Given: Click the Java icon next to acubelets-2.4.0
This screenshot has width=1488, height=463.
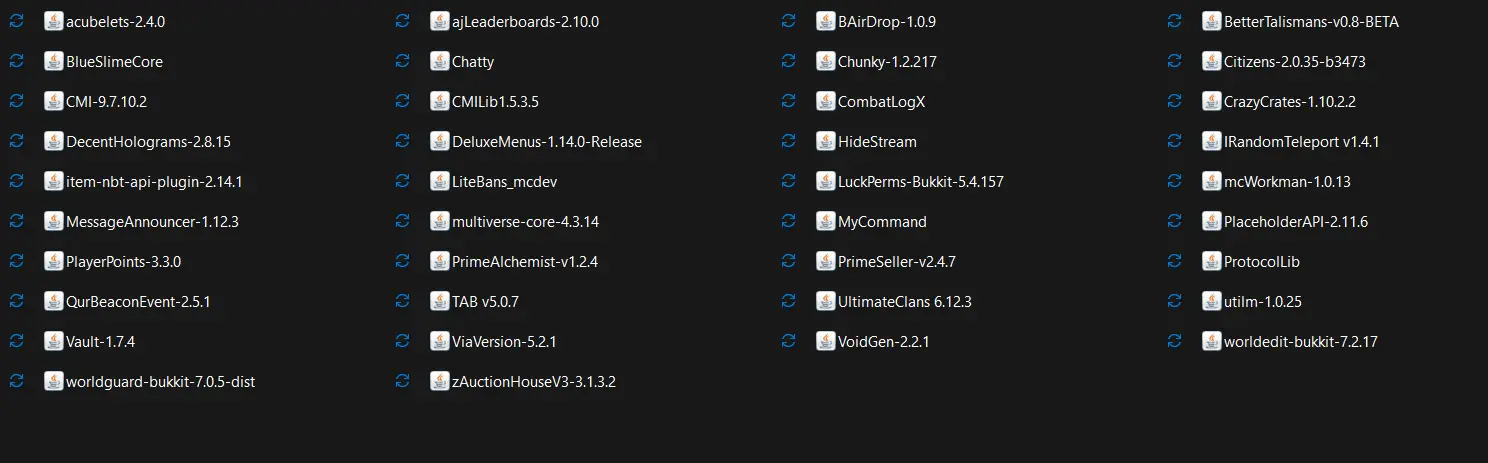Looking at the screenshot, I should [x=53, y=21].
